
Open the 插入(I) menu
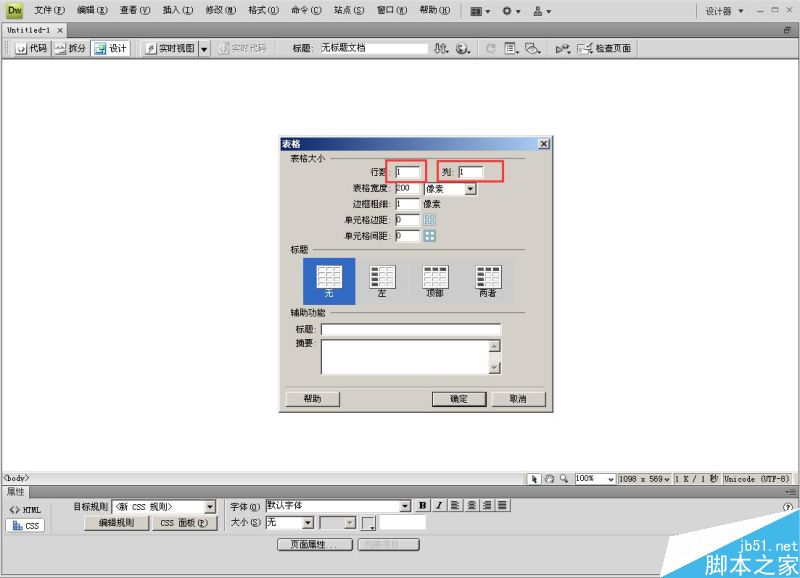pyautogui.click(x=177, y=11)
